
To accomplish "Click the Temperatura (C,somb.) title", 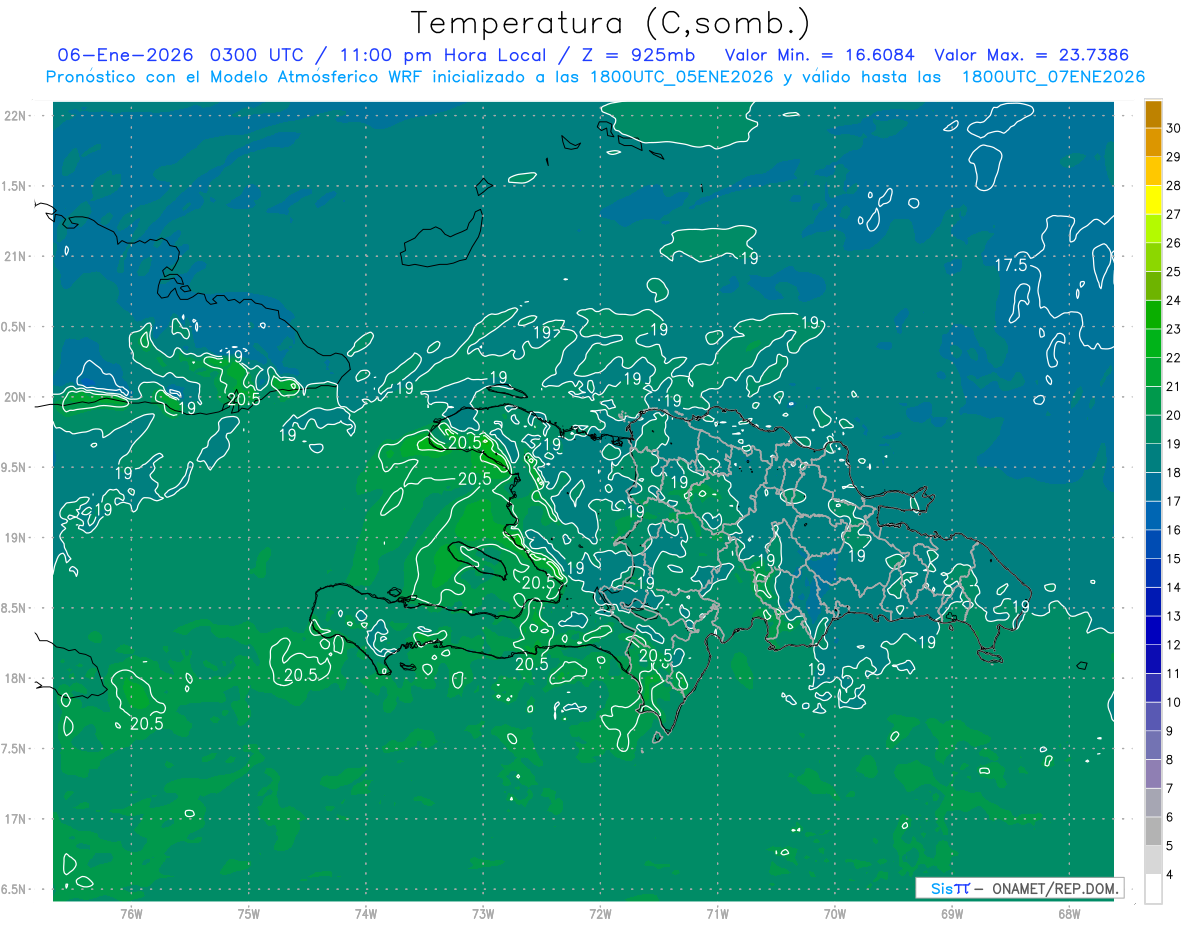I will click(610, 23).
